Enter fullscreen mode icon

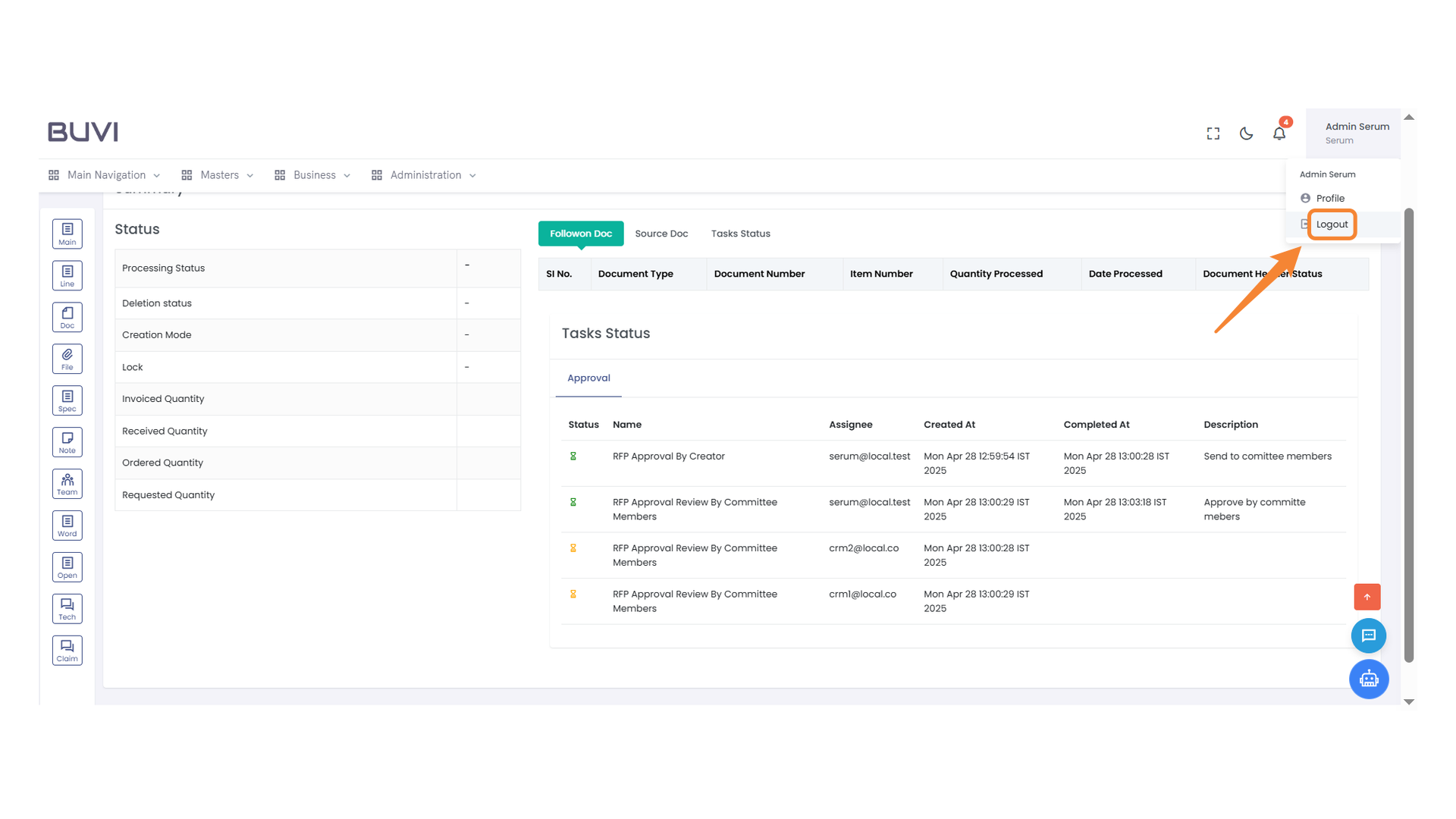1213,133
